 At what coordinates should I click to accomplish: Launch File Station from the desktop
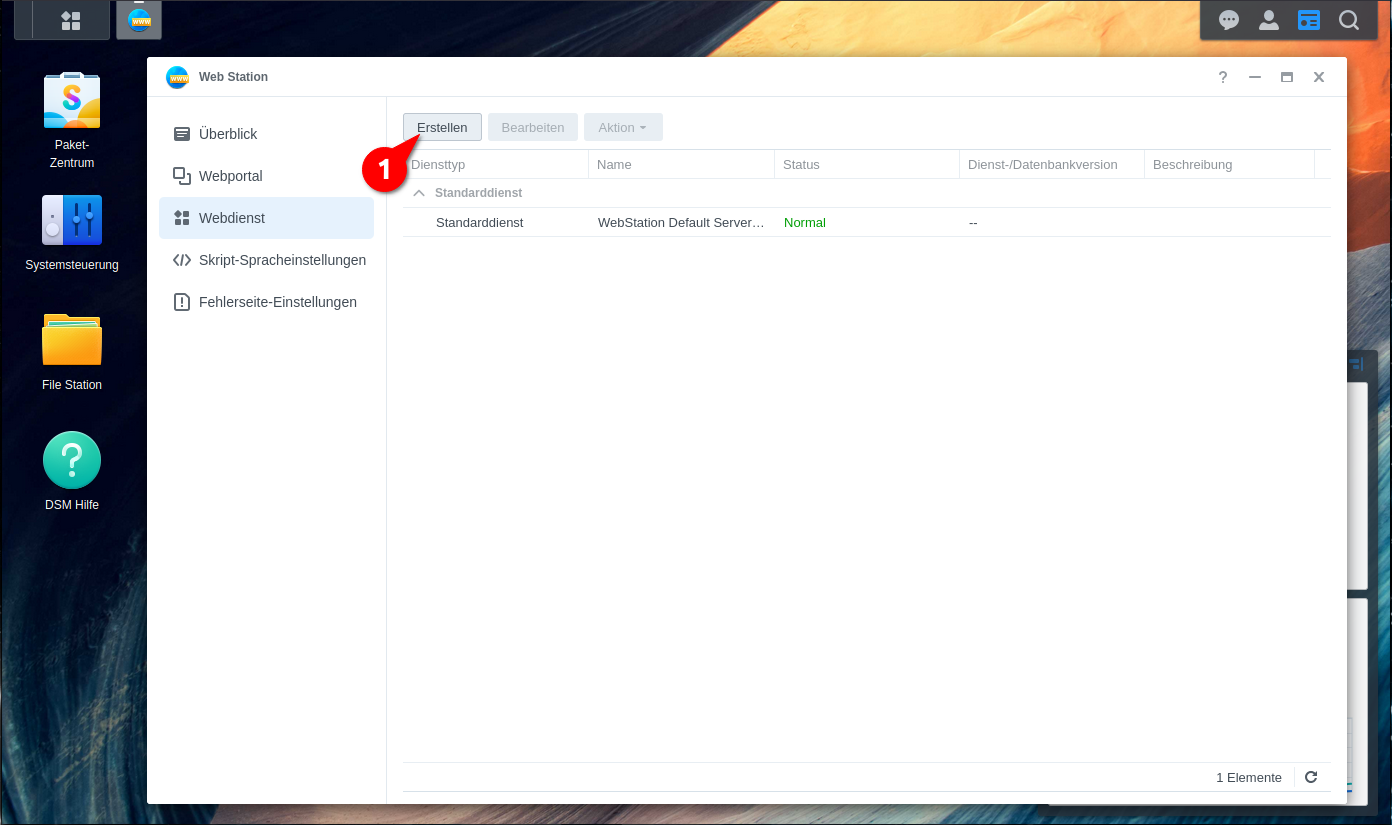click(71, 340)
